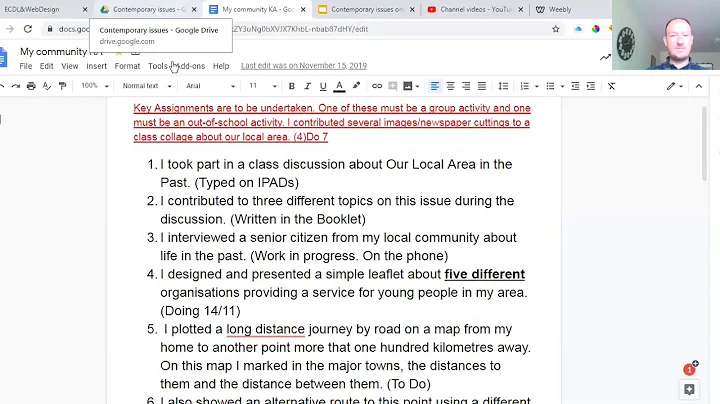This screenshot has width=720, height=404.
Task: Switch to the Weebly browser tab
Action: [560, 9]
